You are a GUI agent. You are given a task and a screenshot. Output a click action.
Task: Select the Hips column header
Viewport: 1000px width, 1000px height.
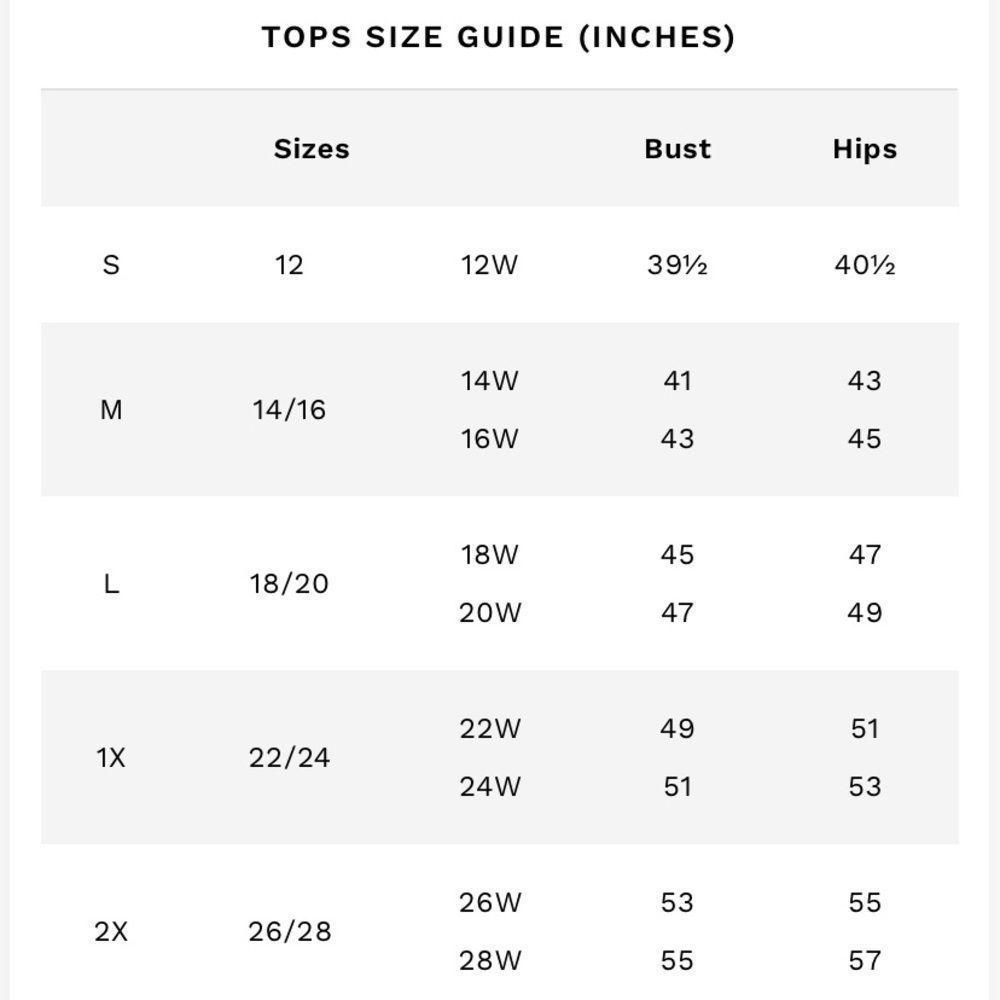(865, 149)
